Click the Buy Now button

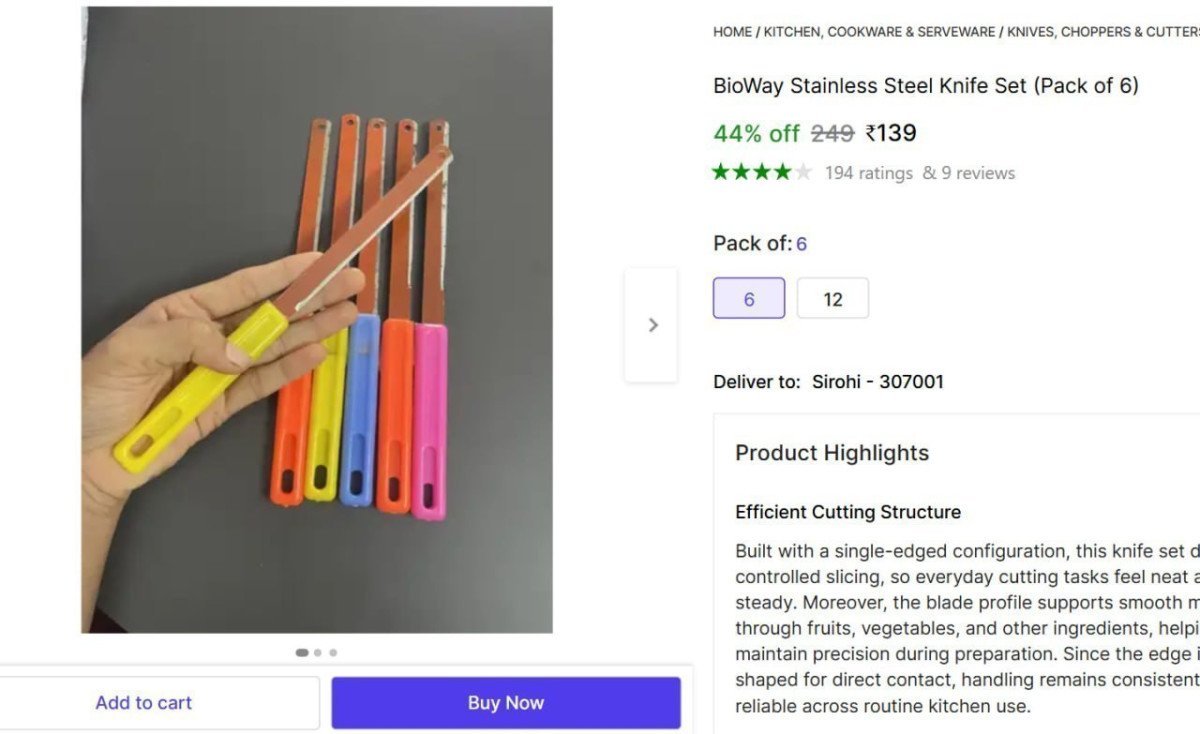[506, 702]
